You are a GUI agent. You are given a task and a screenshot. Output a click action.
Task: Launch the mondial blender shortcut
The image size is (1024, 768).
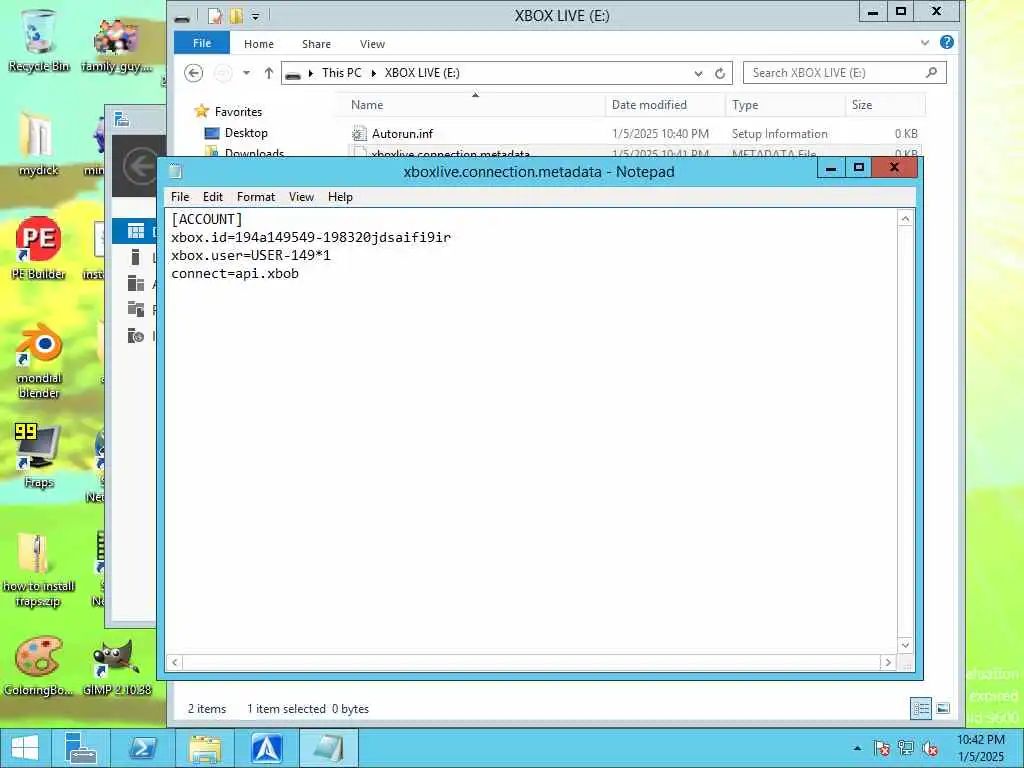coord(39,360)
